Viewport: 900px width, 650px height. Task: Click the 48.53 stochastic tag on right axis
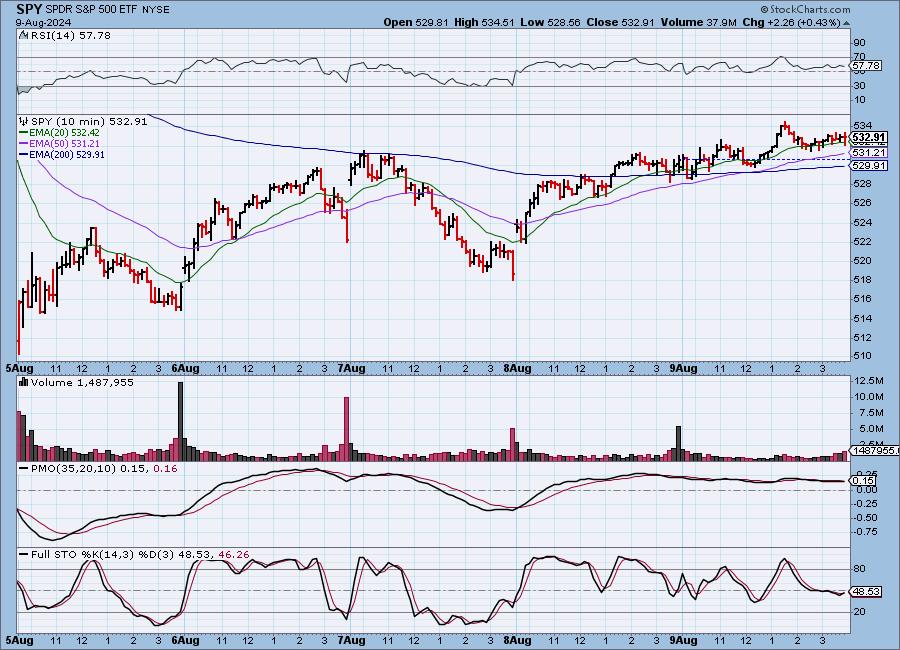point(866,591)
